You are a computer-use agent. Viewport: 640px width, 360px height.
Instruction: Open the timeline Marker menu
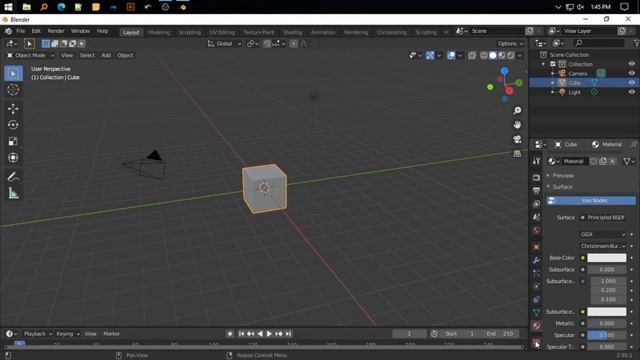coord(111,334)
